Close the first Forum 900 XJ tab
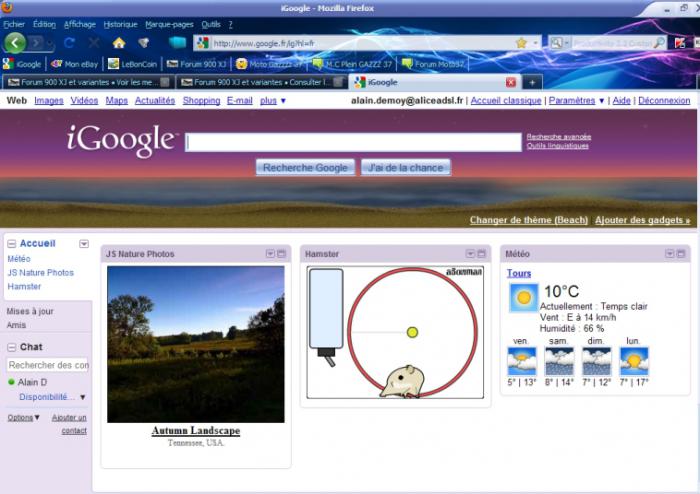Image resolution: width=700 pixels, height=494 pixels. (x=165, y=82)
